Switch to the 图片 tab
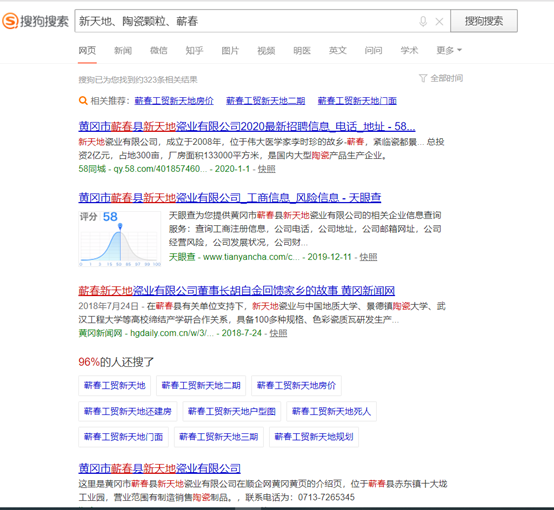 click(230, 51)
